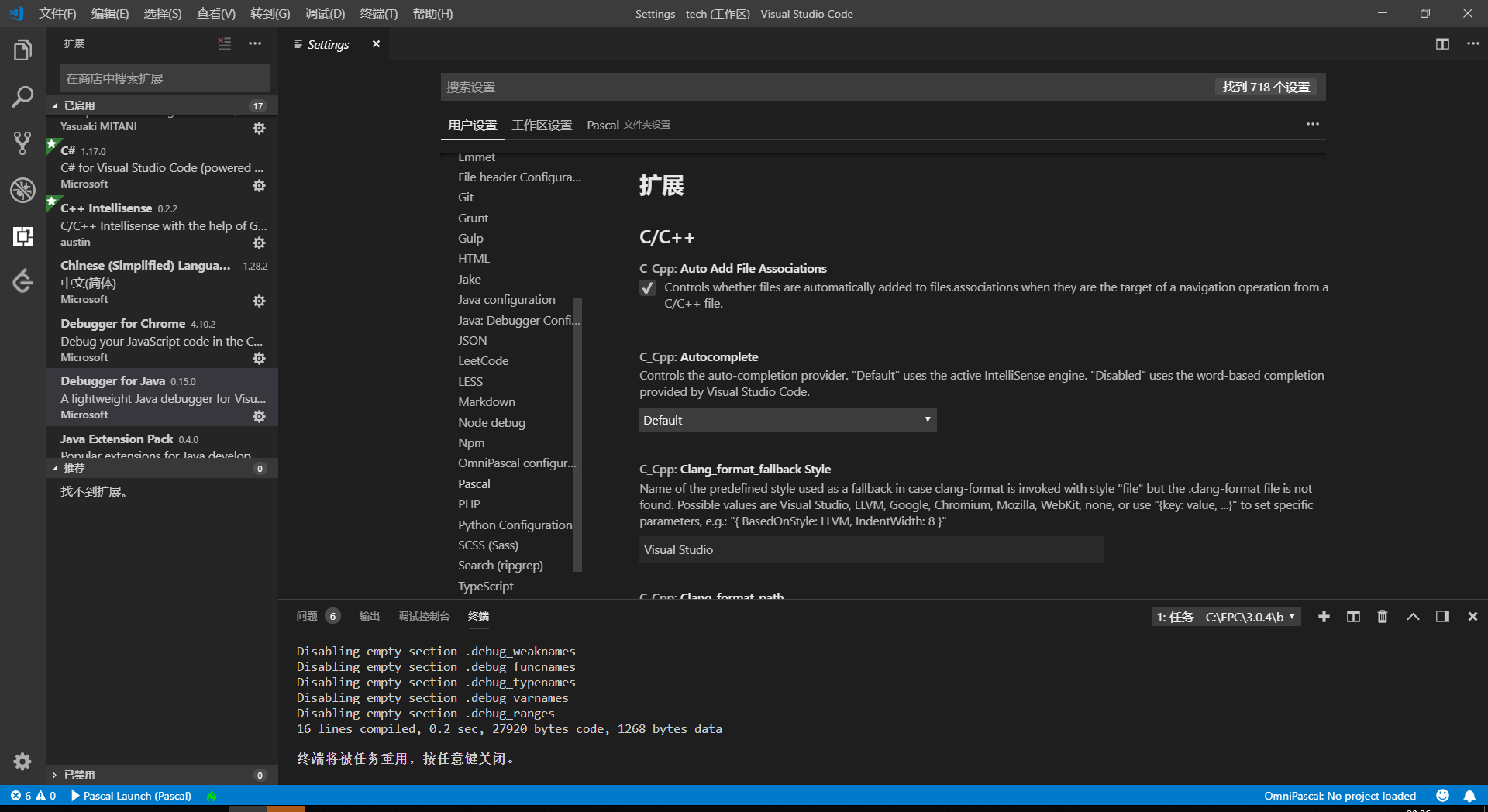Split the terminal pane
The image size is (1488, 812).
pyautogui.click(x=1353, y=617)
